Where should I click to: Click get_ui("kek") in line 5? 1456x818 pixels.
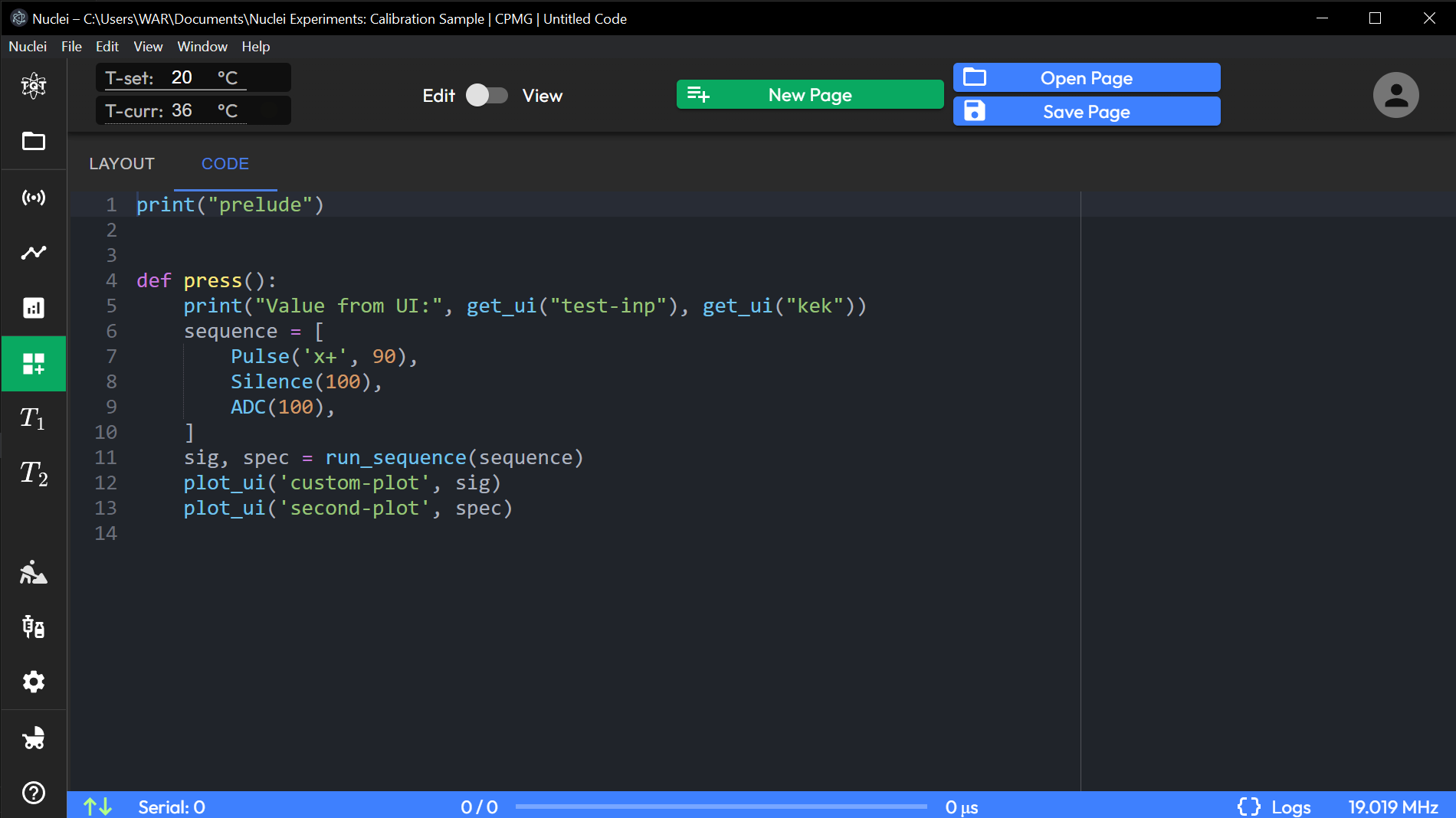point(779,306)
